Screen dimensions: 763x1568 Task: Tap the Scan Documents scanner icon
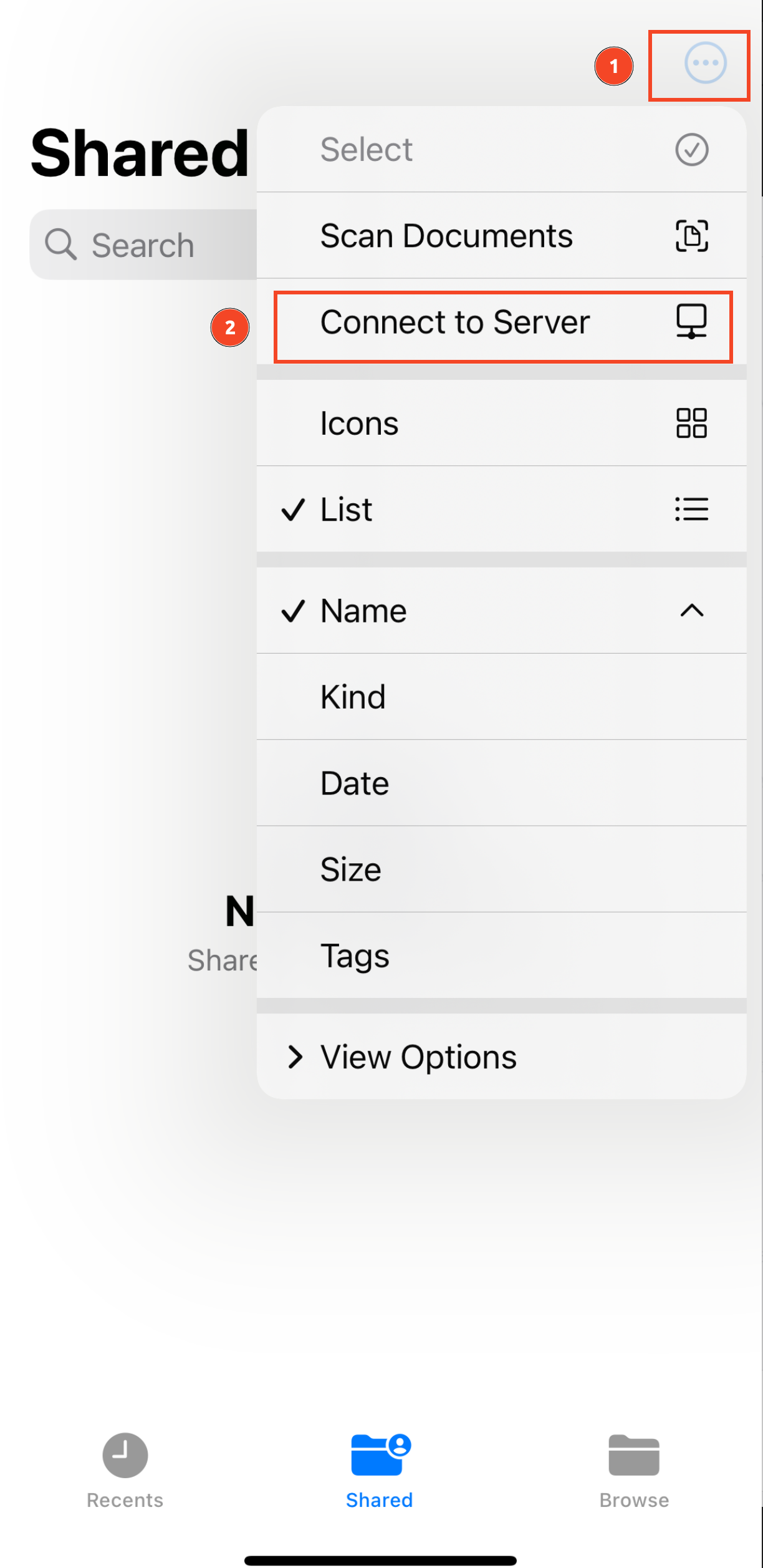click(x=691, y=236)
